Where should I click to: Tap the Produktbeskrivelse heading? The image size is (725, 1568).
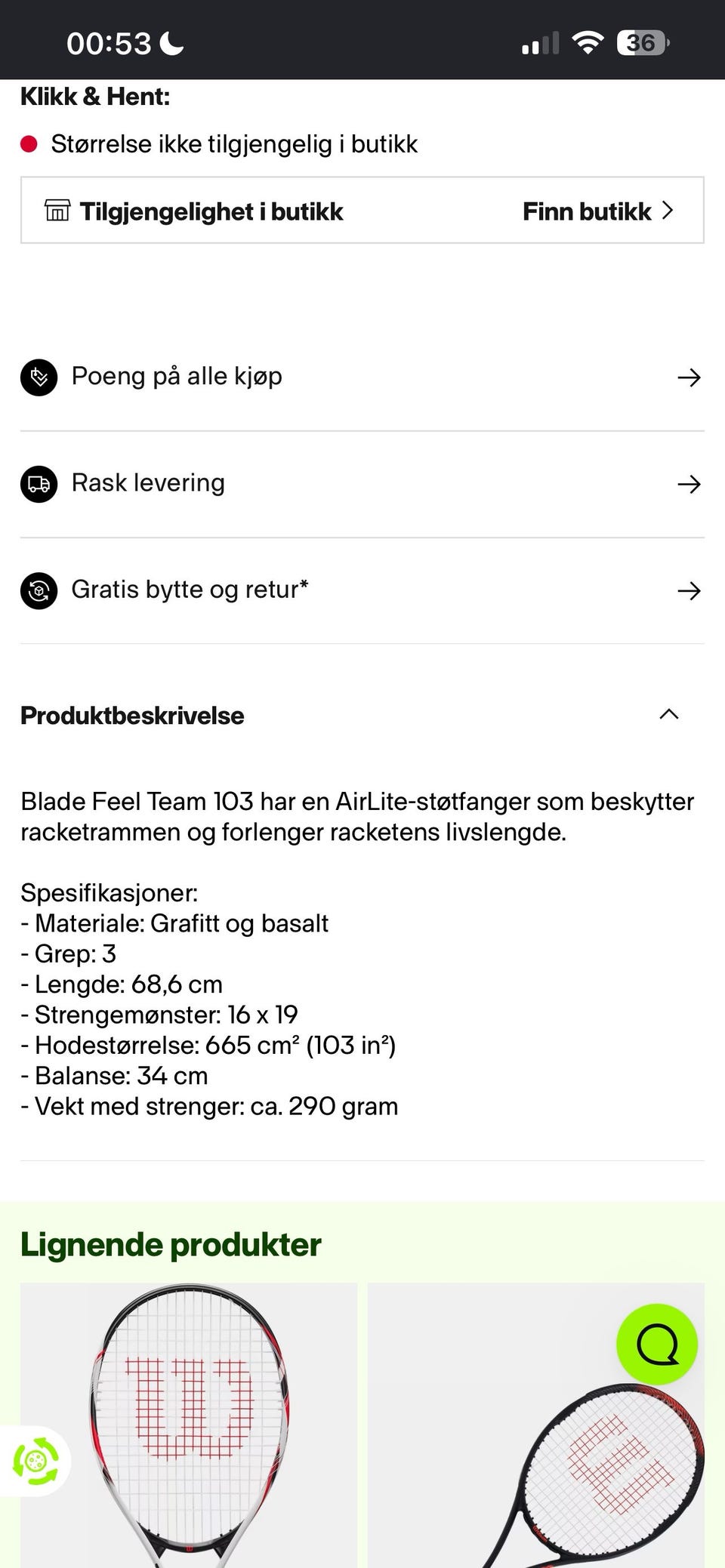coord(132,716)
